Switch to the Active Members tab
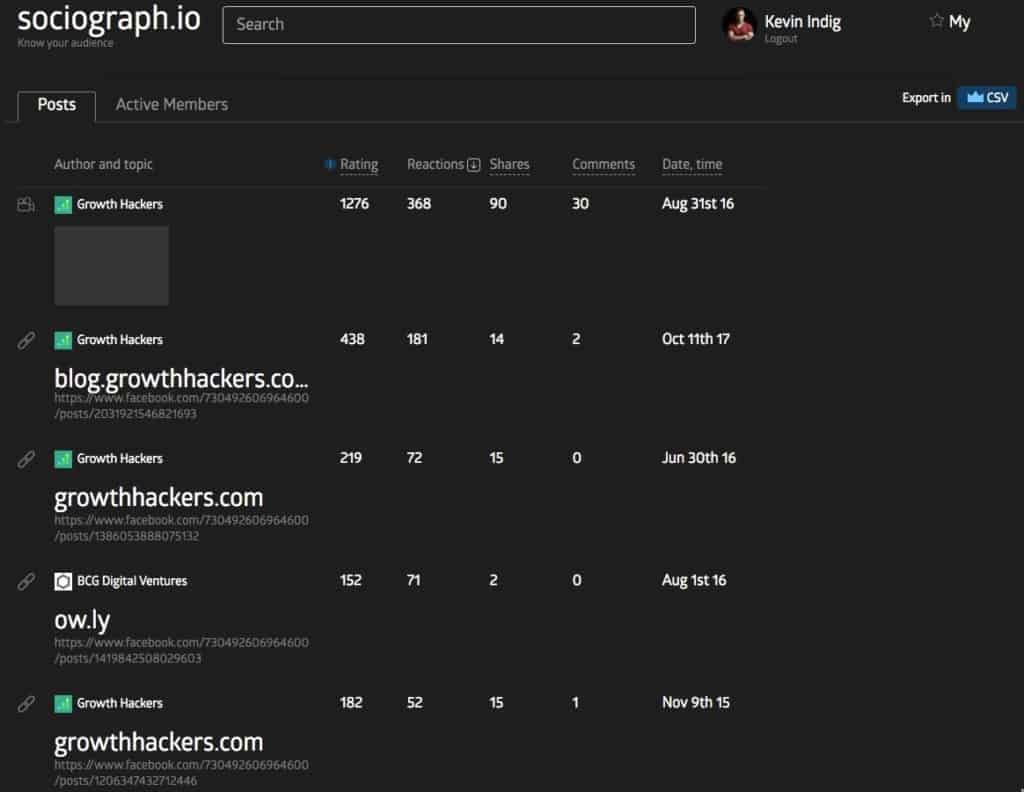The width and height of the screenshot is (1024, 792). (x=172, y=104)
